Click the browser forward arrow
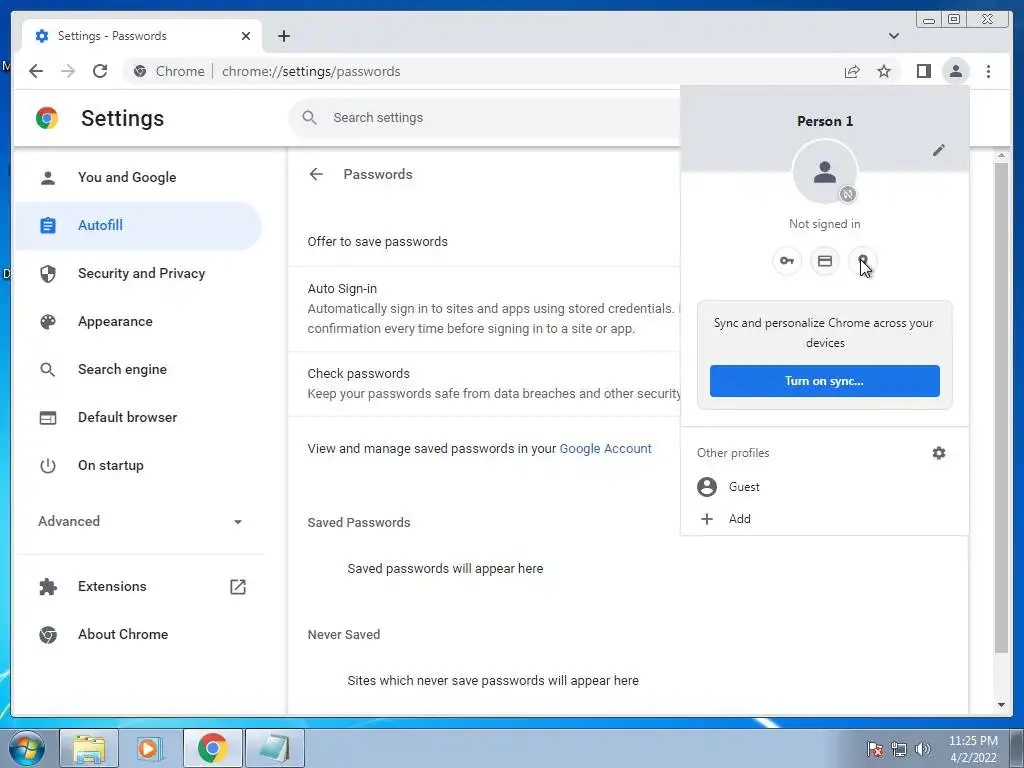The width and height of the screenshot is (1024, 768). tap(68, 71)
